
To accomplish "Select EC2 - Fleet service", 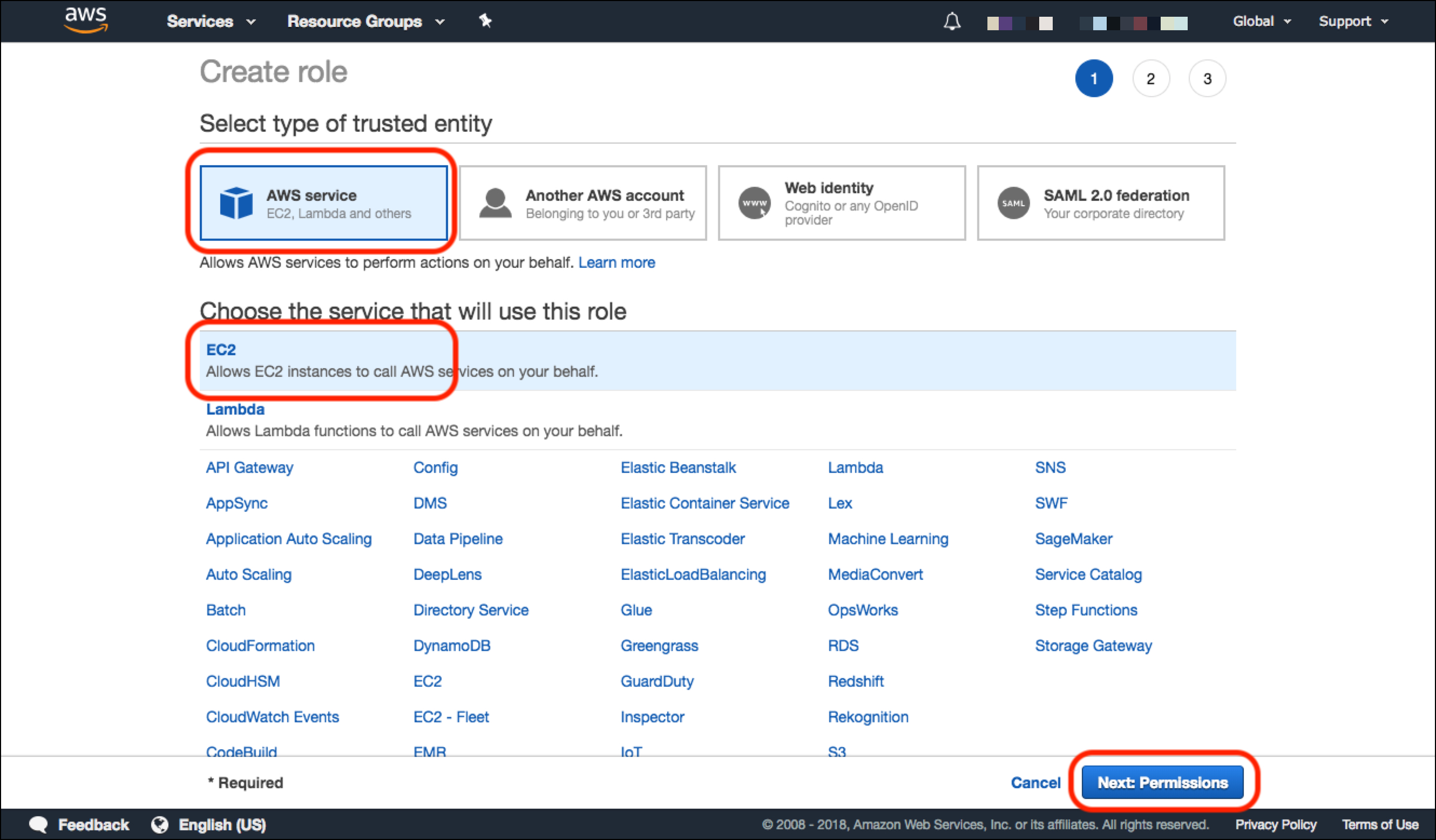I will pyautogui.click(x=451, y=717).
